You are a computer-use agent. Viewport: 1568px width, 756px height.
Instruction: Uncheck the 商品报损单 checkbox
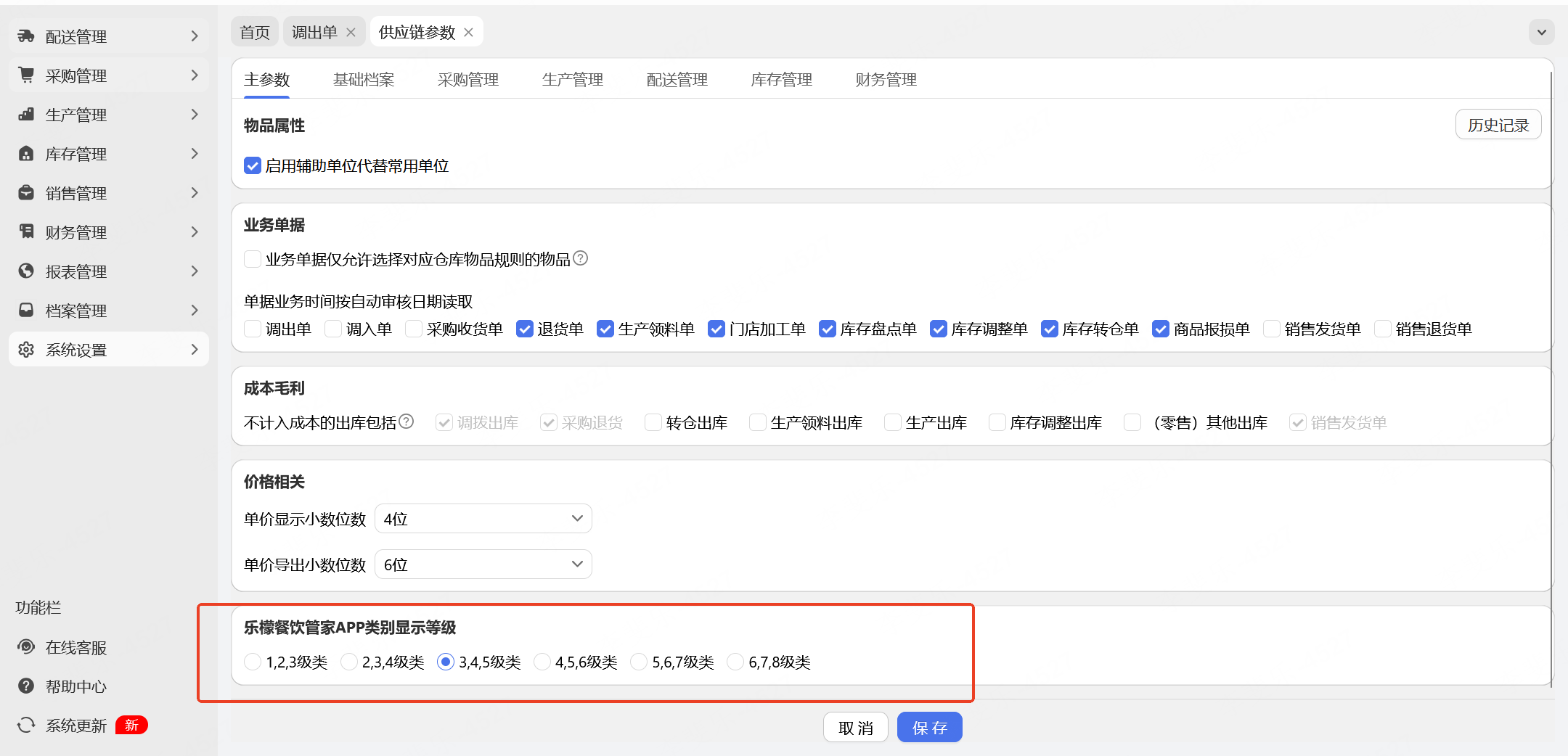click(1161, 329)
